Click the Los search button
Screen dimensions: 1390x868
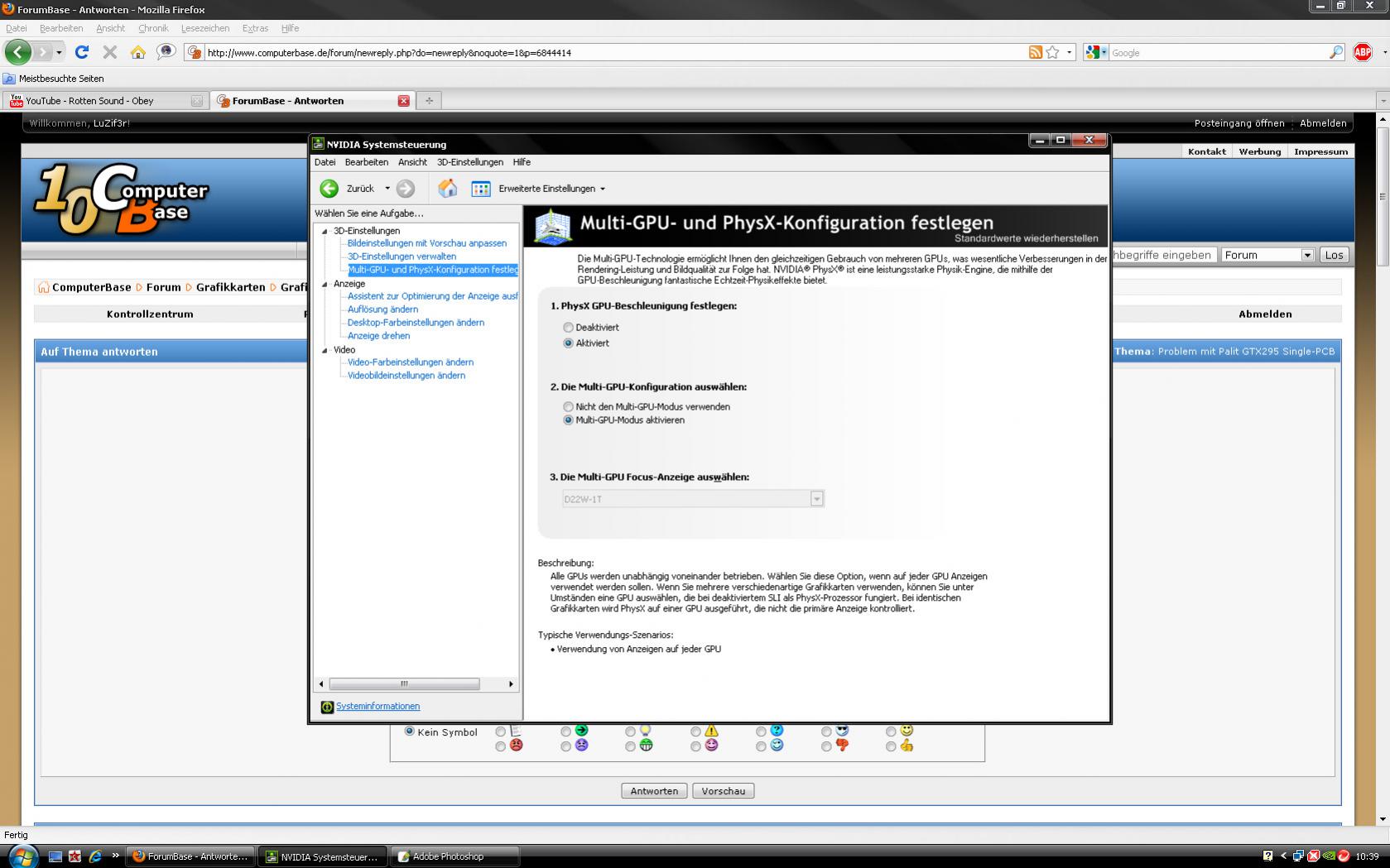[1334, 255]
